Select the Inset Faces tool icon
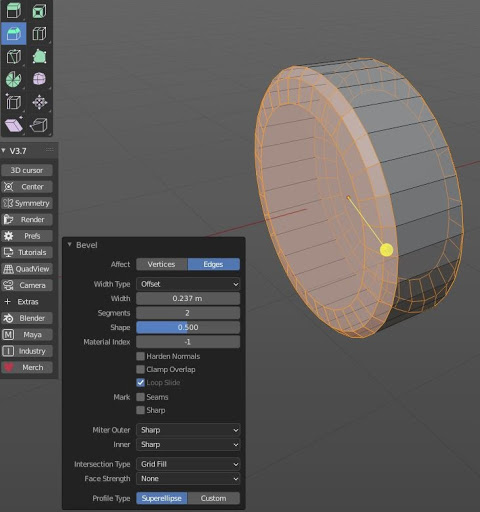This screenshot has height=512, width=480. pyautogui.click(x=39, y=11)
